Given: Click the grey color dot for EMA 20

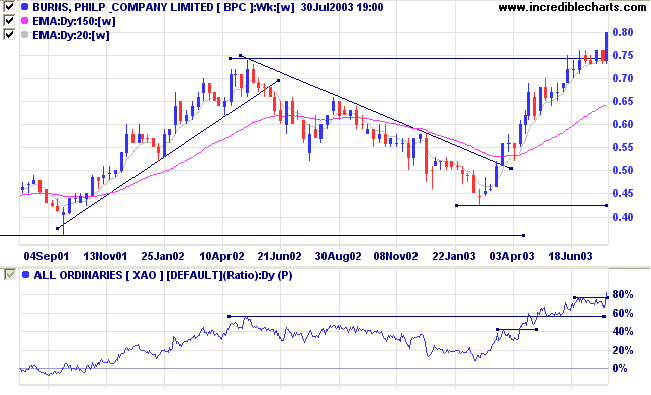Looking at the screenshot, I should 24,35.
